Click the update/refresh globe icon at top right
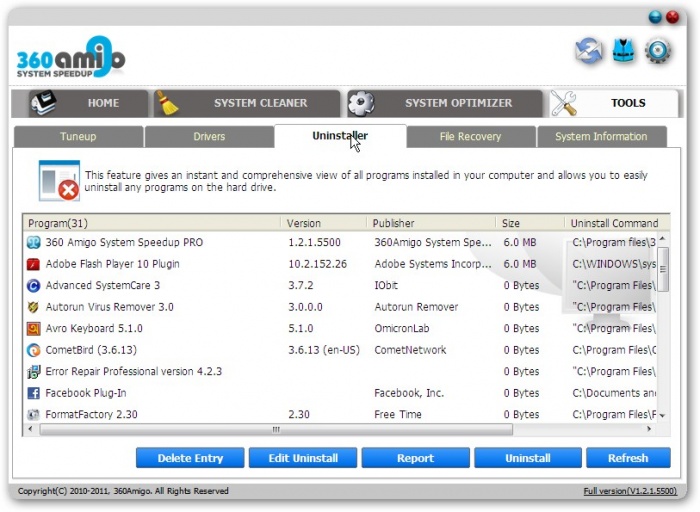Image resolution: width=700 pixels, height=512 pixels. tap(588, 51)
